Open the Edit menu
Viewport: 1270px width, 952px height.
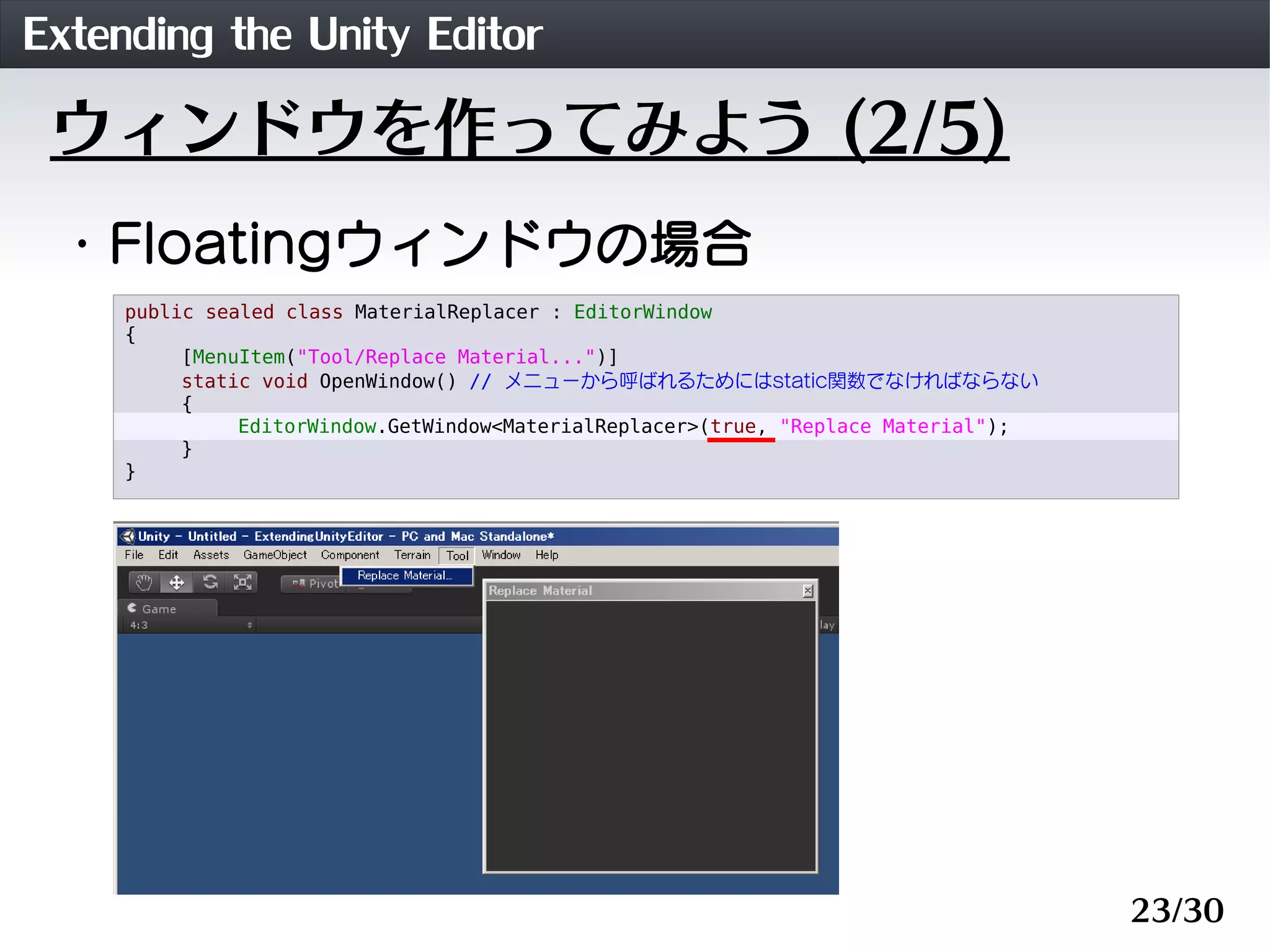click(x=168, y=555)
